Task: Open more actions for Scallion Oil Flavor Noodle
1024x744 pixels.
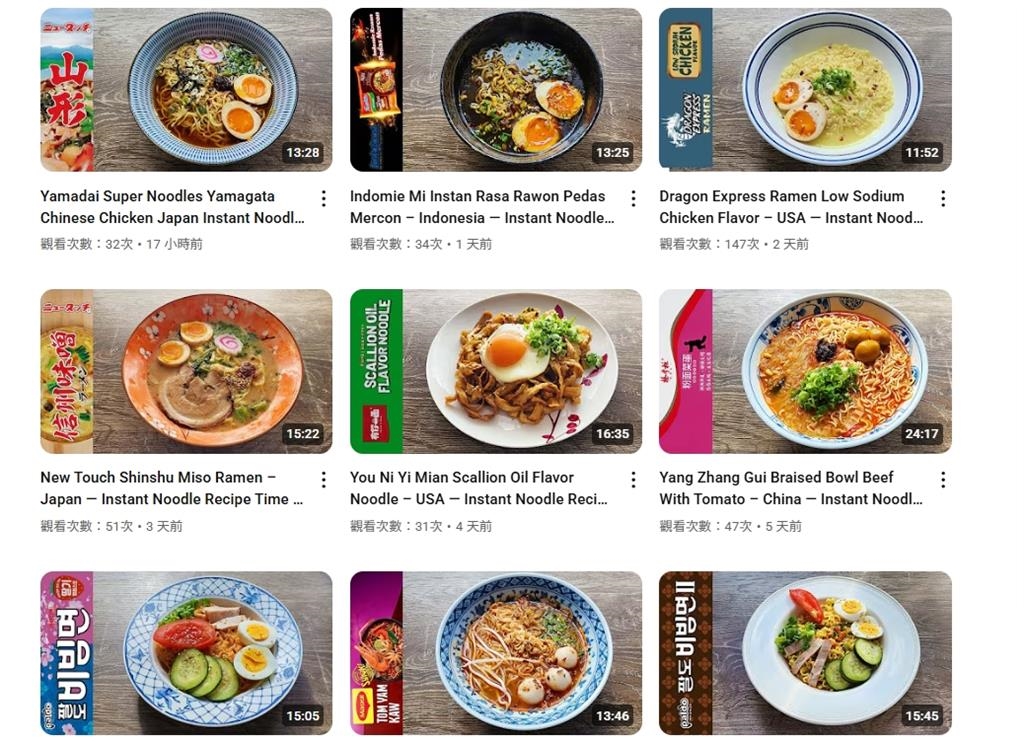Action: [x=633, y=479]
